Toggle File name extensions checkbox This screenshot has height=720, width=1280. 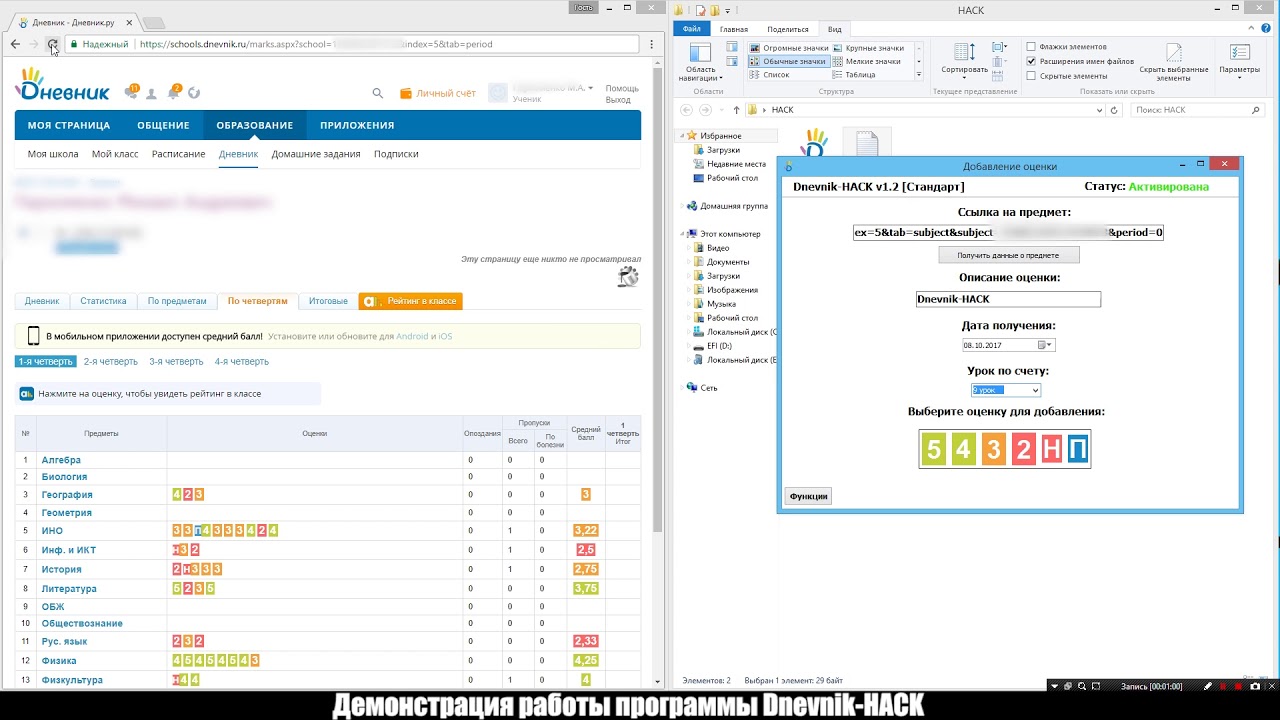click(x=1031, y=61)
